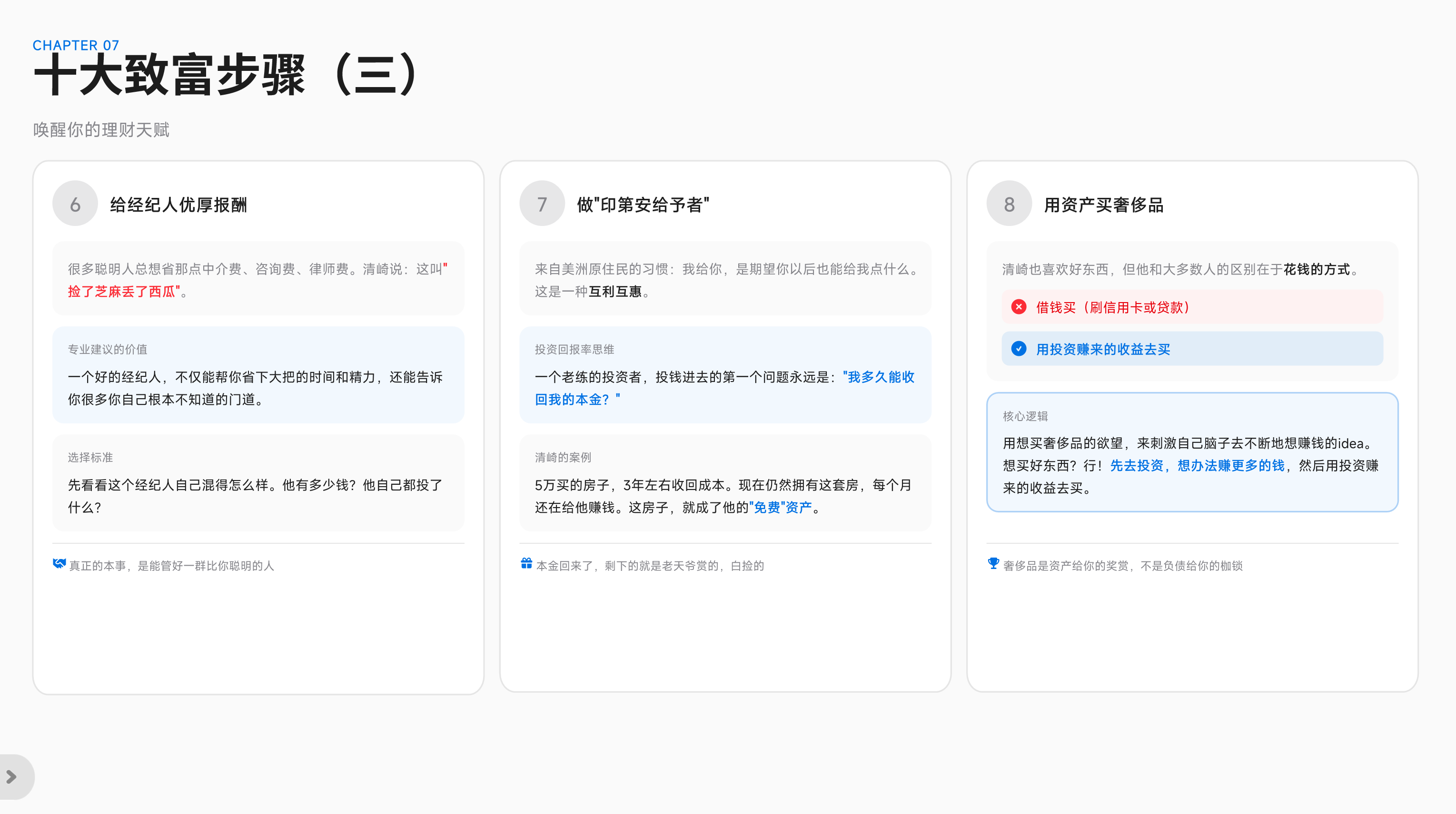Click the red X icon beside 借钱买
1456x814 pixels.
pyautogui.click(x=1019, y=307)
